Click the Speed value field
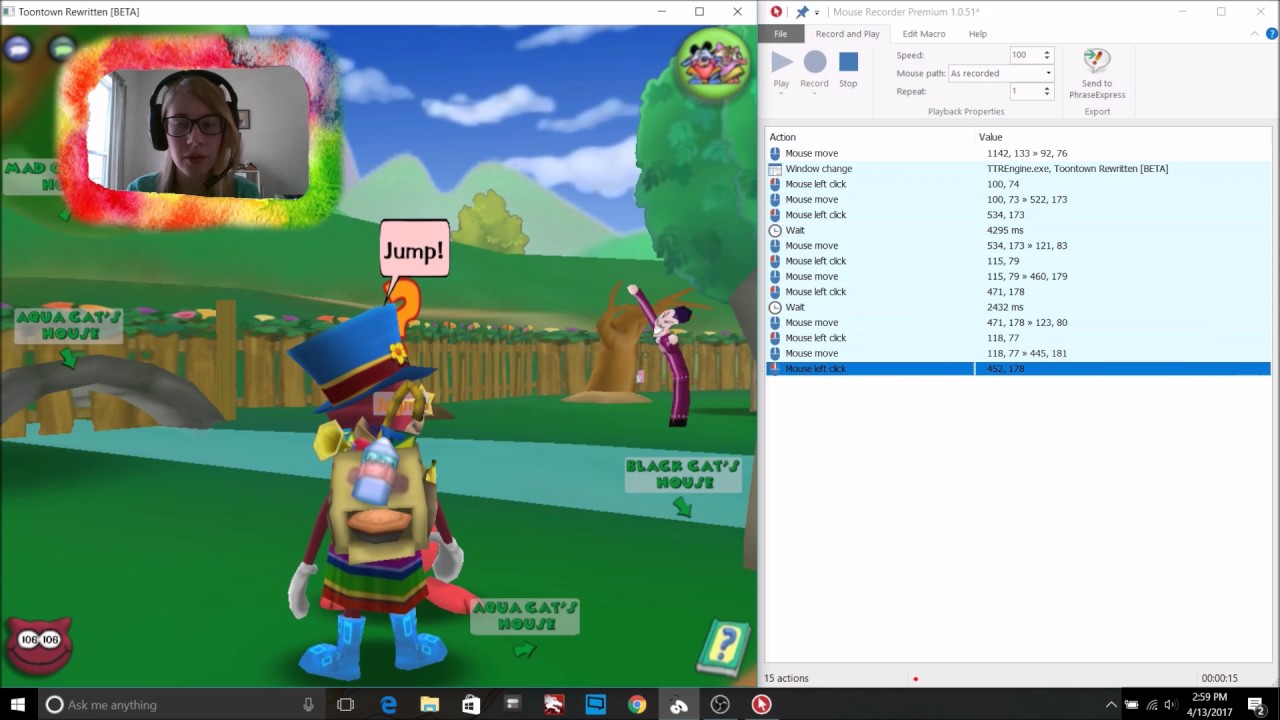 (1024, 55)
